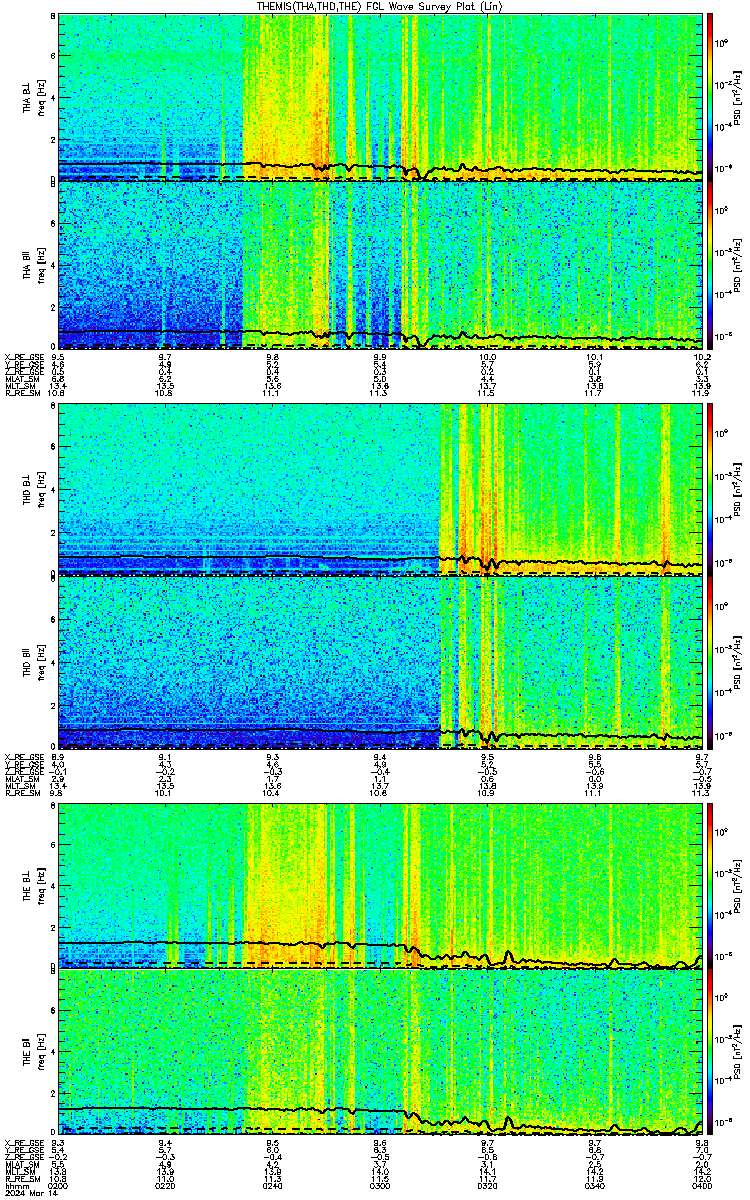
Task: Click the THA B∥ y-axis label
Action: click(27, 265)
